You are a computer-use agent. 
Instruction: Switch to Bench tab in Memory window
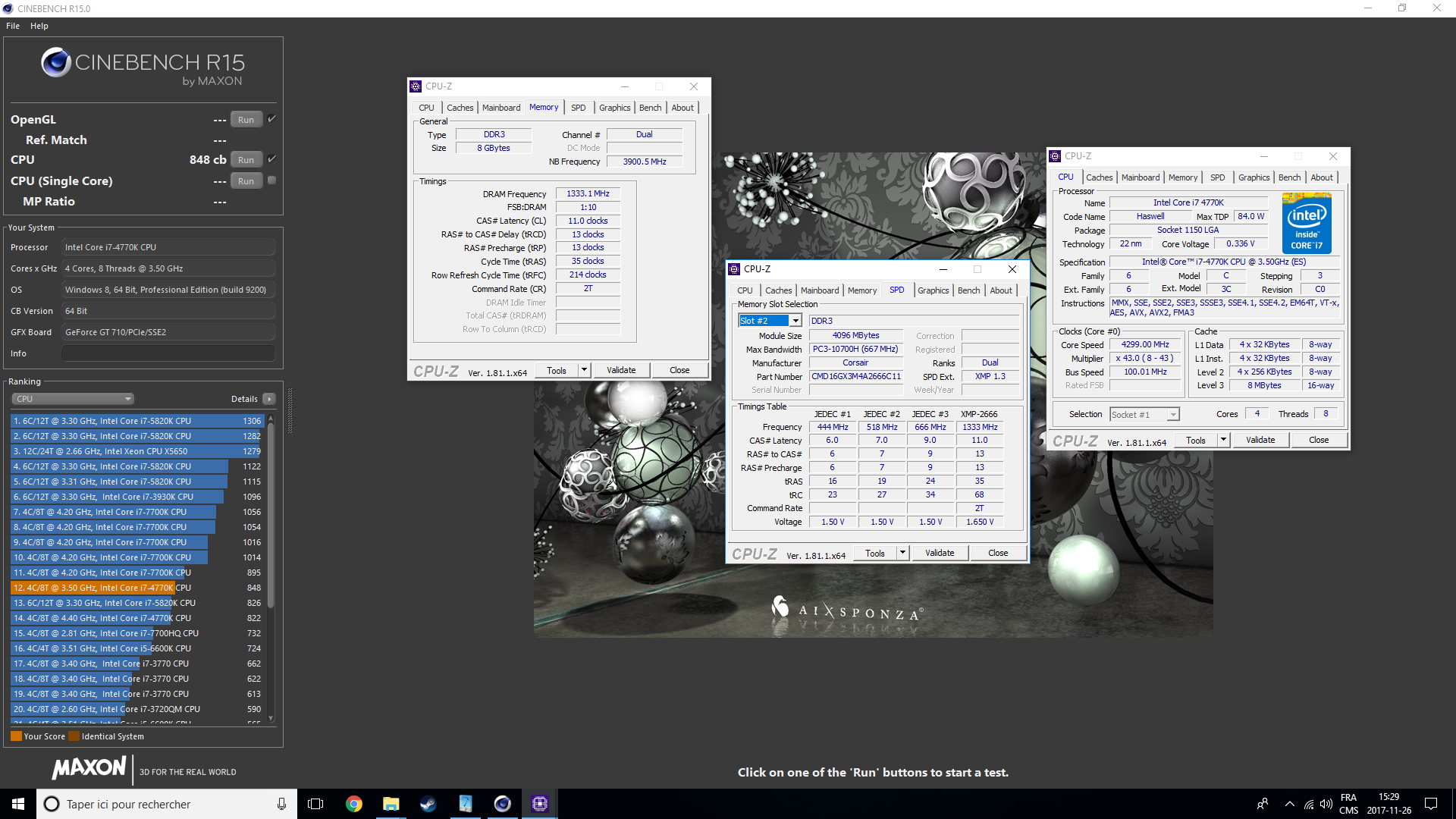point(650,108)
